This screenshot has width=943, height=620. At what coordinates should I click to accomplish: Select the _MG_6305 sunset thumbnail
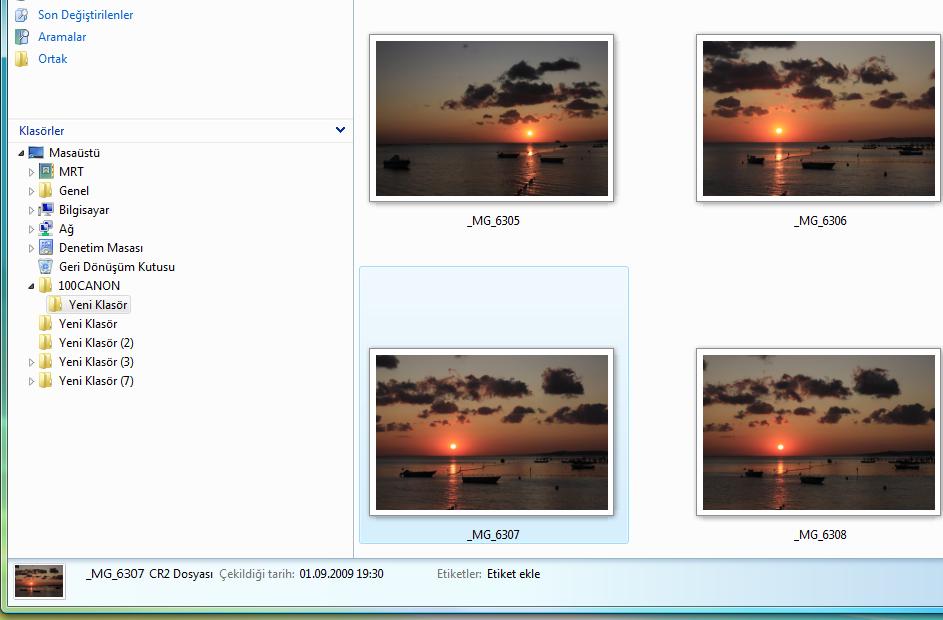(491, 118)
